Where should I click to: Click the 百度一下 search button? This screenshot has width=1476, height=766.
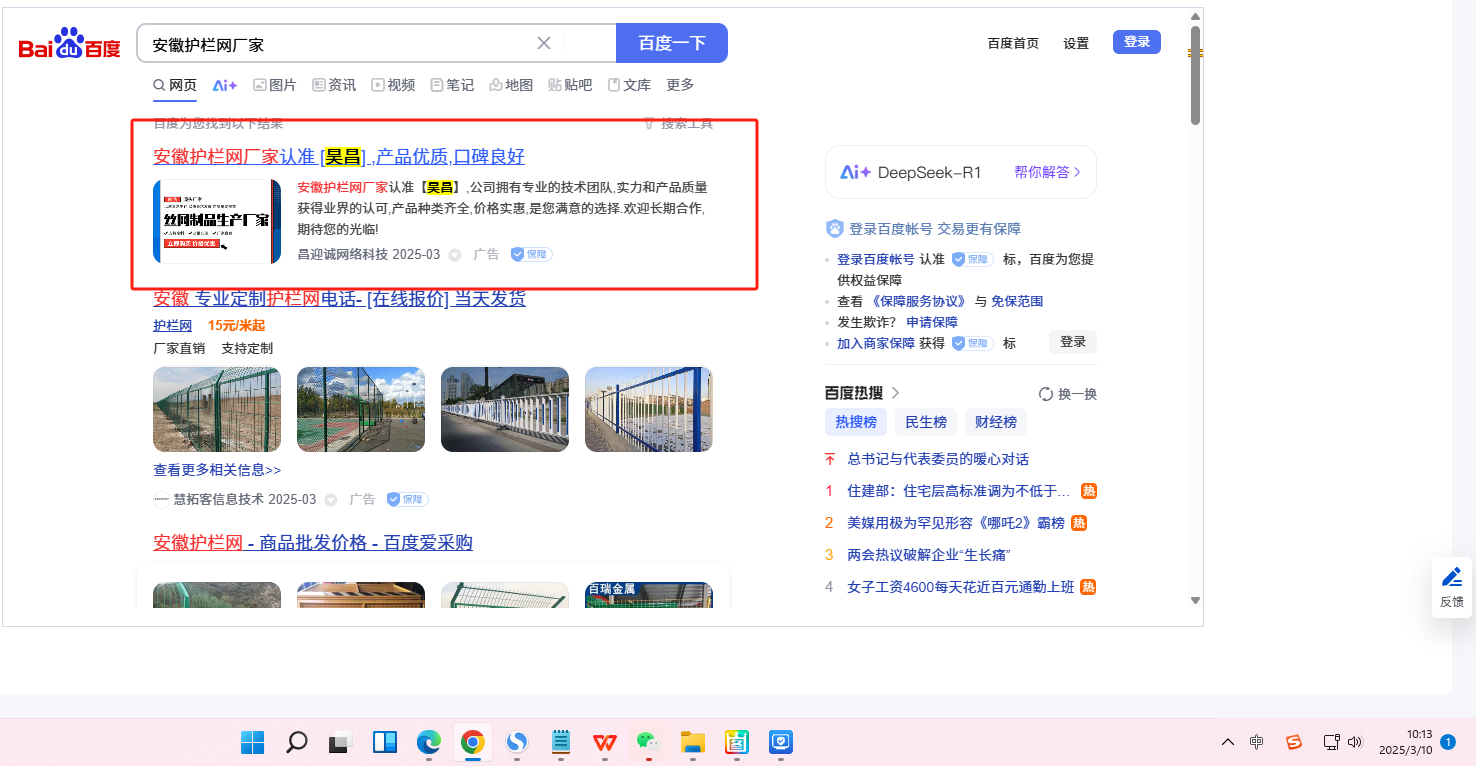click(x=672, y=43)
